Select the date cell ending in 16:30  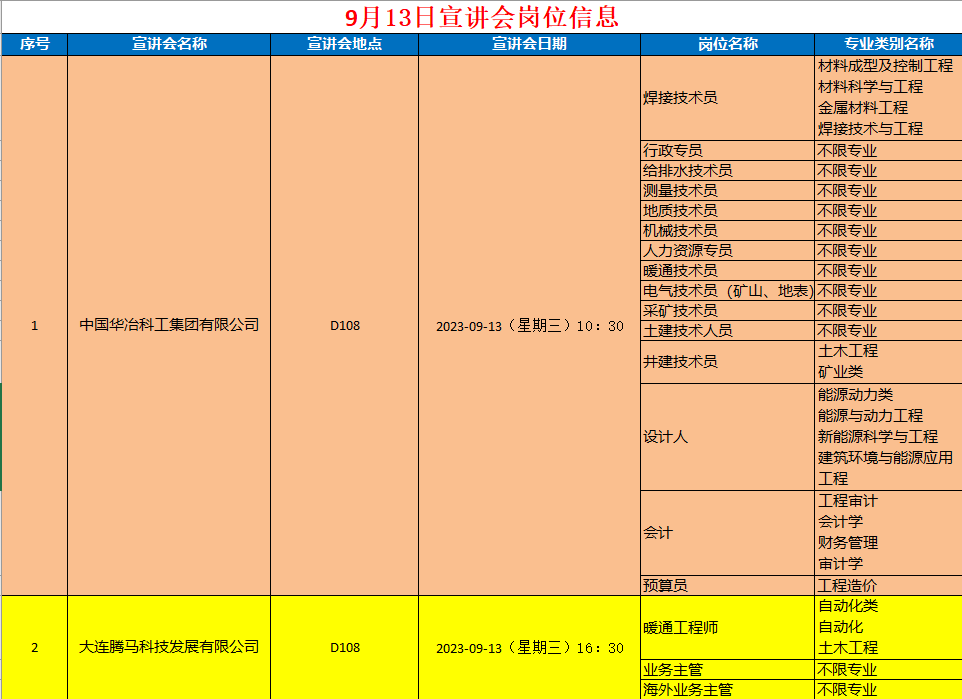click(x=529, y=647)
